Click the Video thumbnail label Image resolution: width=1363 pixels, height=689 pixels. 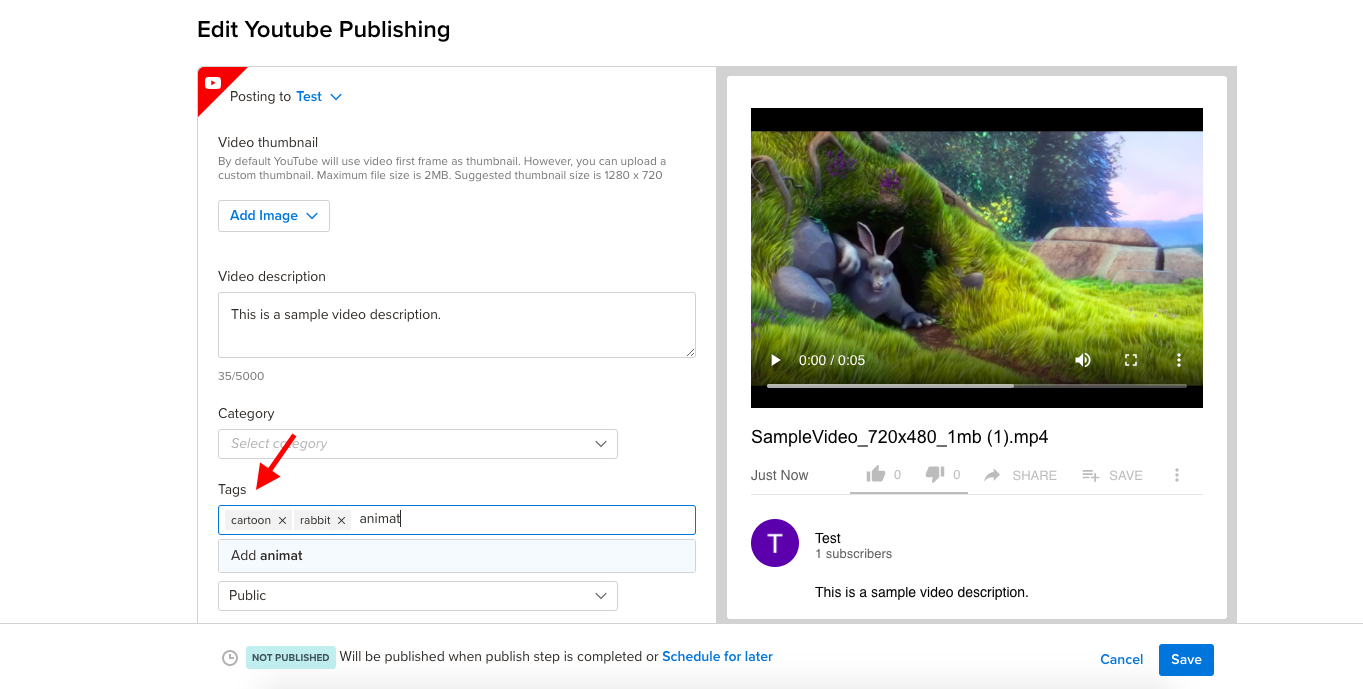tap(268, 143)
